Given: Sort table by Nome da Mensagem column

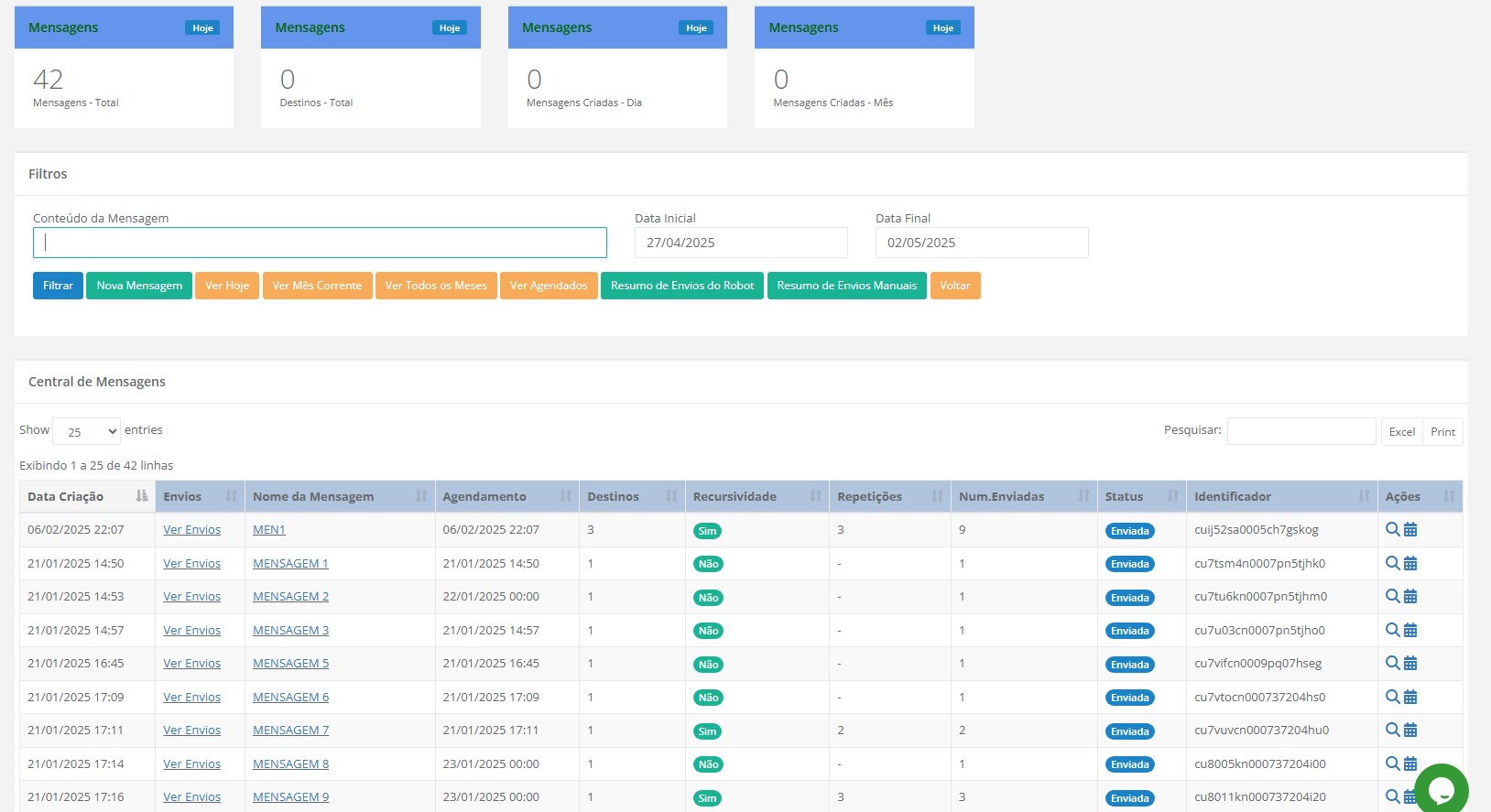Looking at the screenshot, I should coord(340,496).
